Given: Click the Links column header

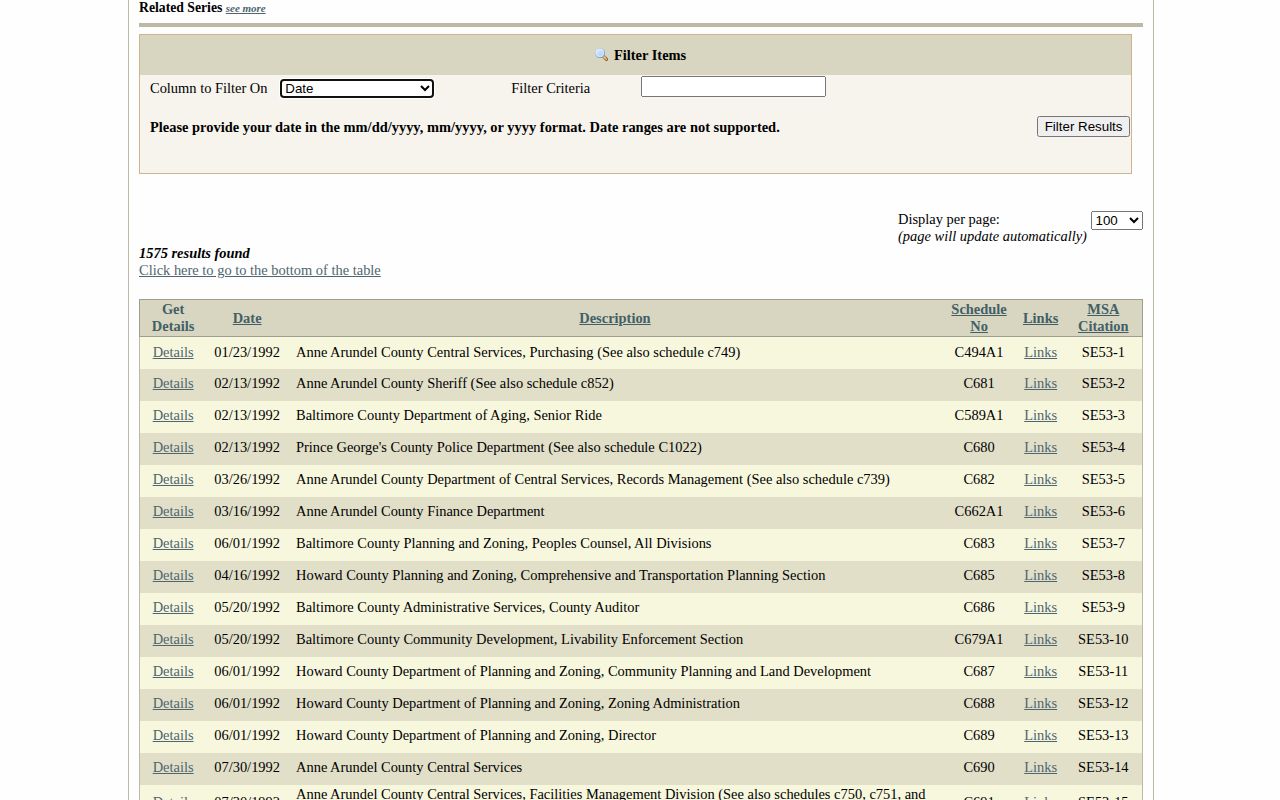Looking at the screenshot, I should coord(1041,318).
